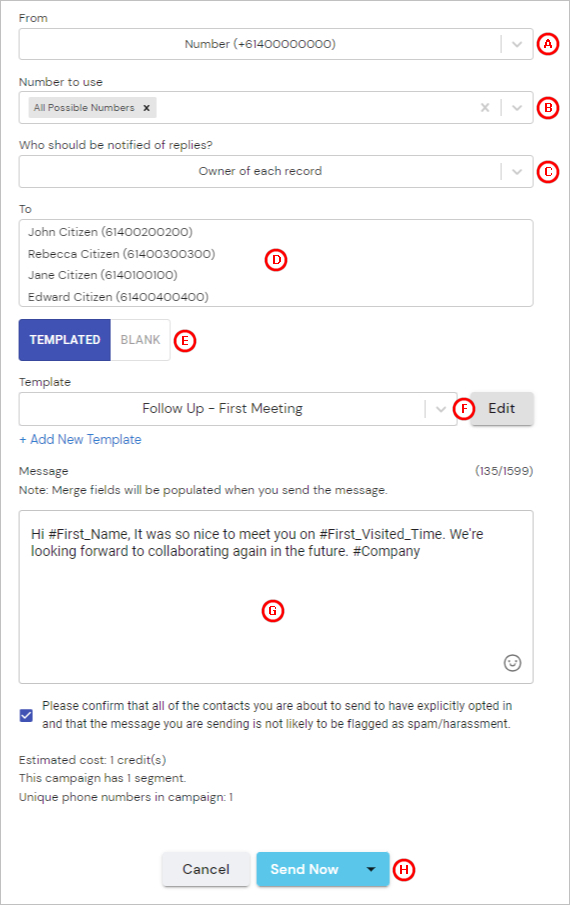The width and height of the screenshot is (570, 905).
Task: Switch to the TEMPLATED message mode
Action: click(x=65, y=340)
